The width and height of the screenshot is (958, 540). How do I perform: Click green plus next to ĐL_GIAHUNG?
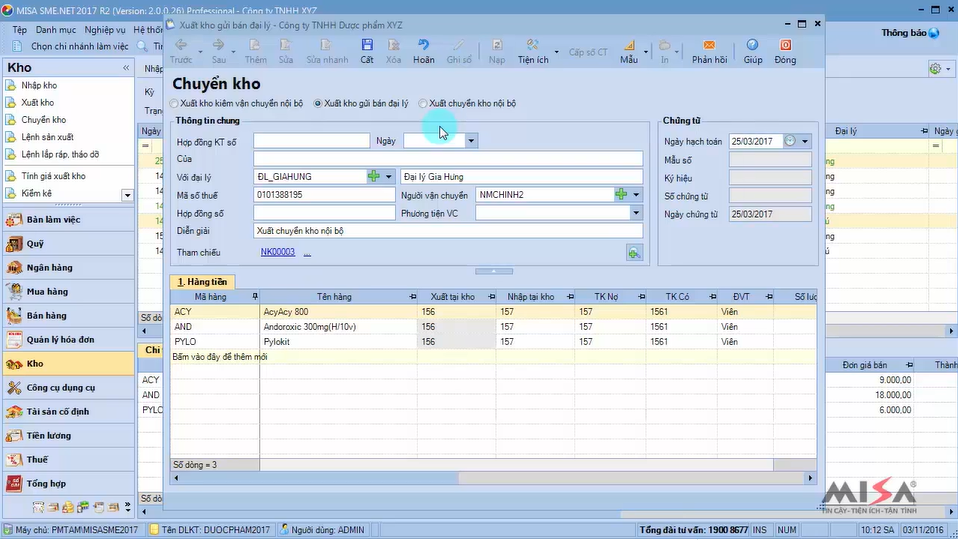tap(373, 177)
